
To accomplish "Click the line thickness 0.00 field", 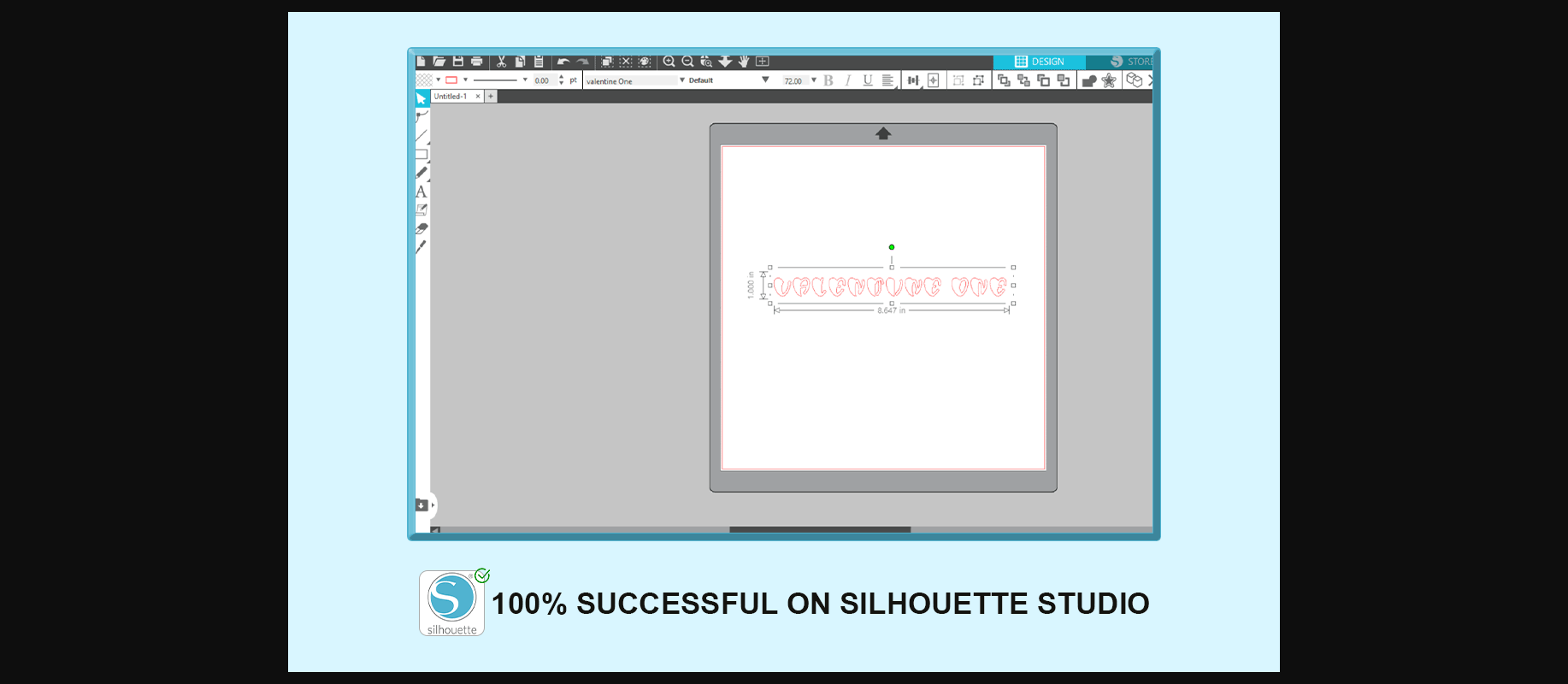I will point(544,80).
